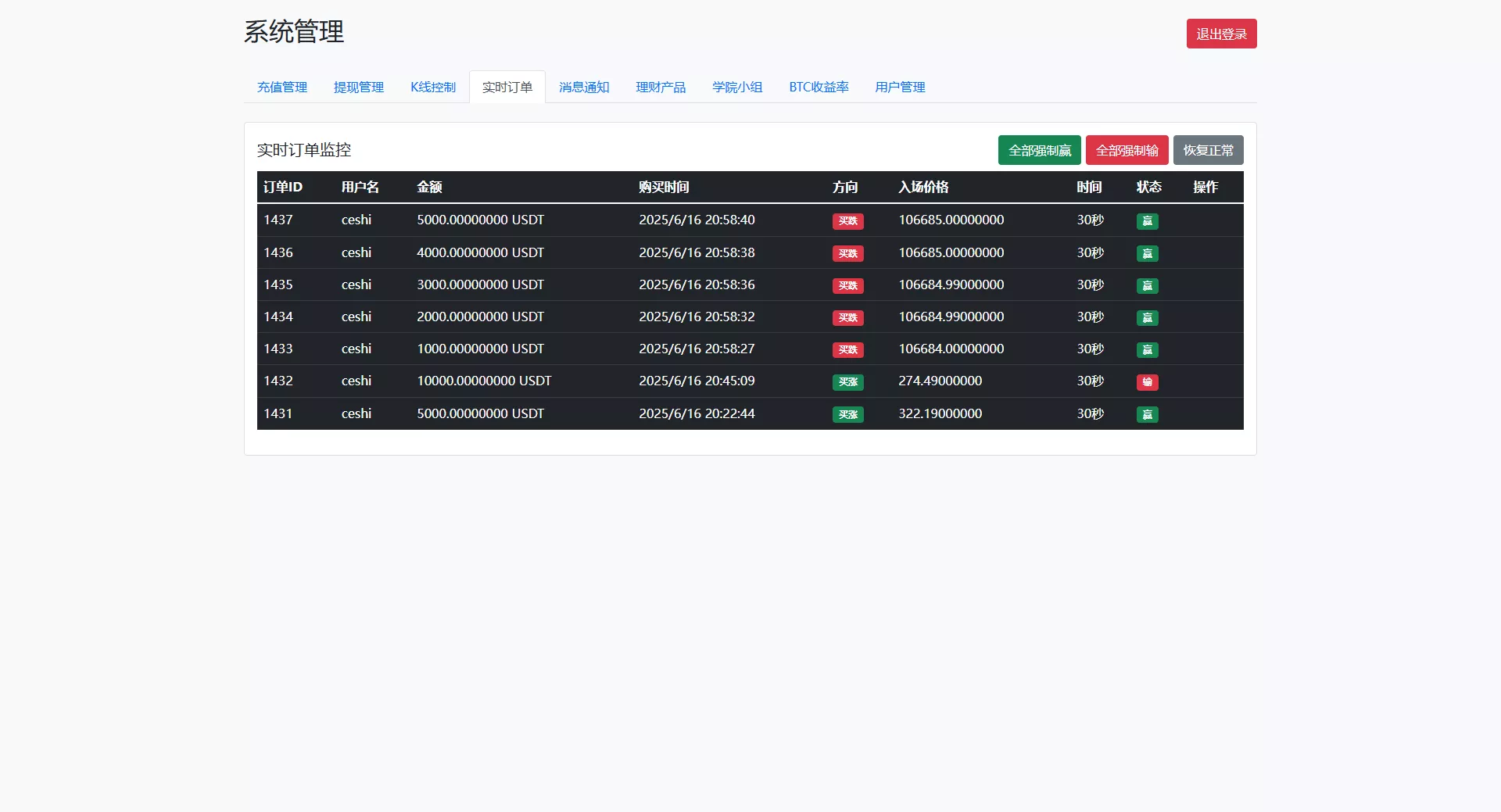1501x812 pixels.
Task: Select the 实时订单 tab
Action: [x=507, y=88]
